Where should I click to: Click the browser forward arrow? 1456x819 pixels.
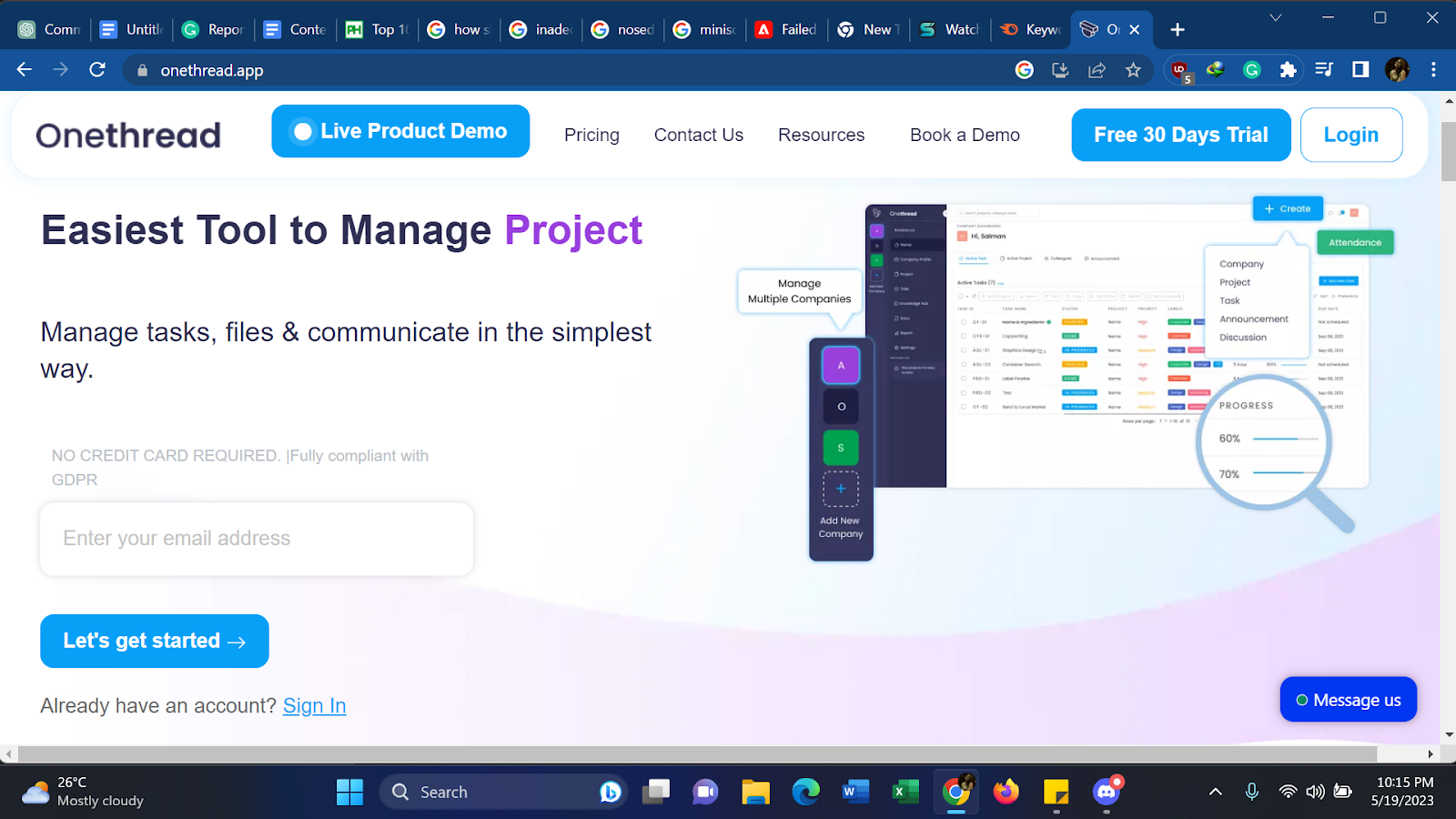tap(61, 70)
